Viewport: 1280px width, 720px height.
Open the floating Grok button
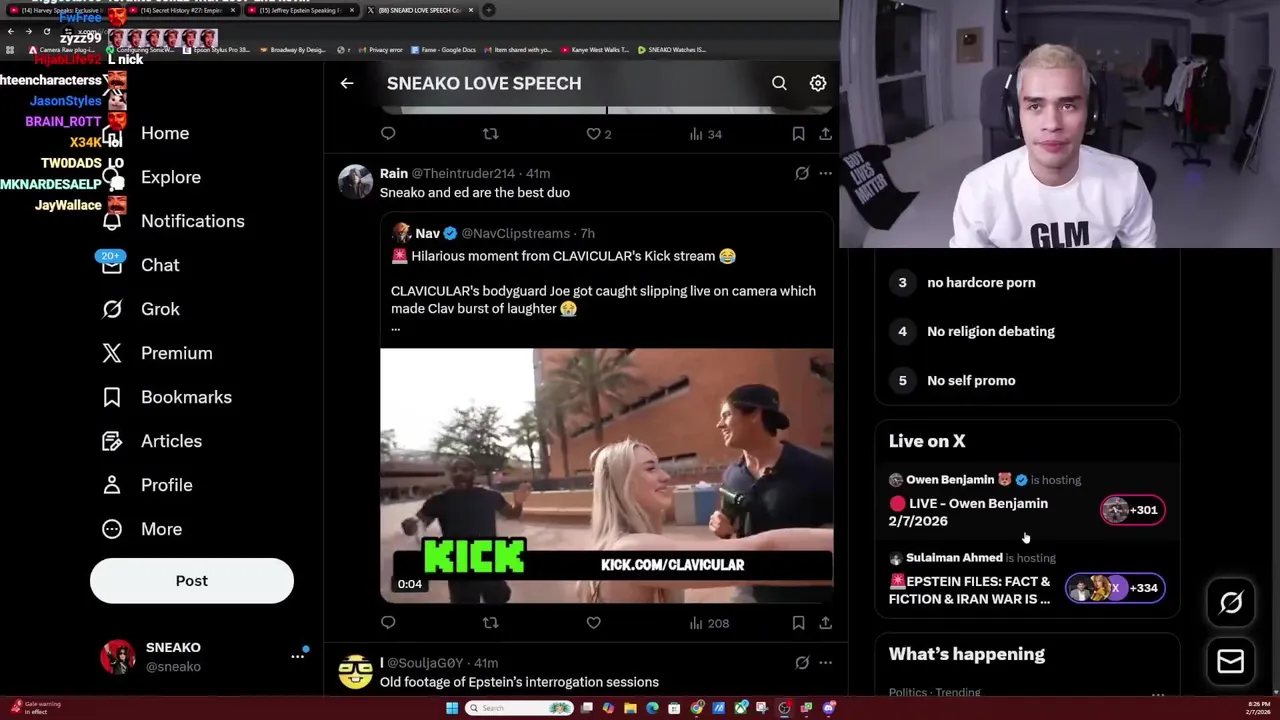coord(1231,602)
